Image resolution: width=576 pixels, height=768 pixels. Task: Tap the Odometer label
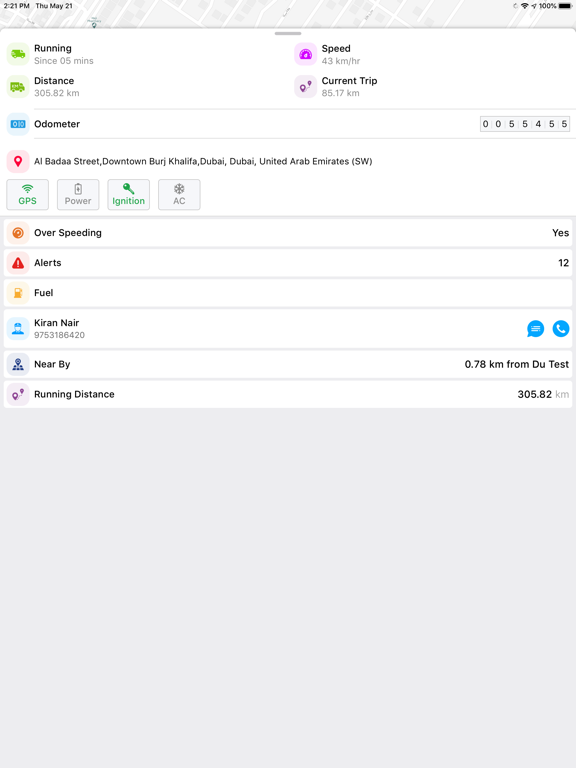click(57, 124)
